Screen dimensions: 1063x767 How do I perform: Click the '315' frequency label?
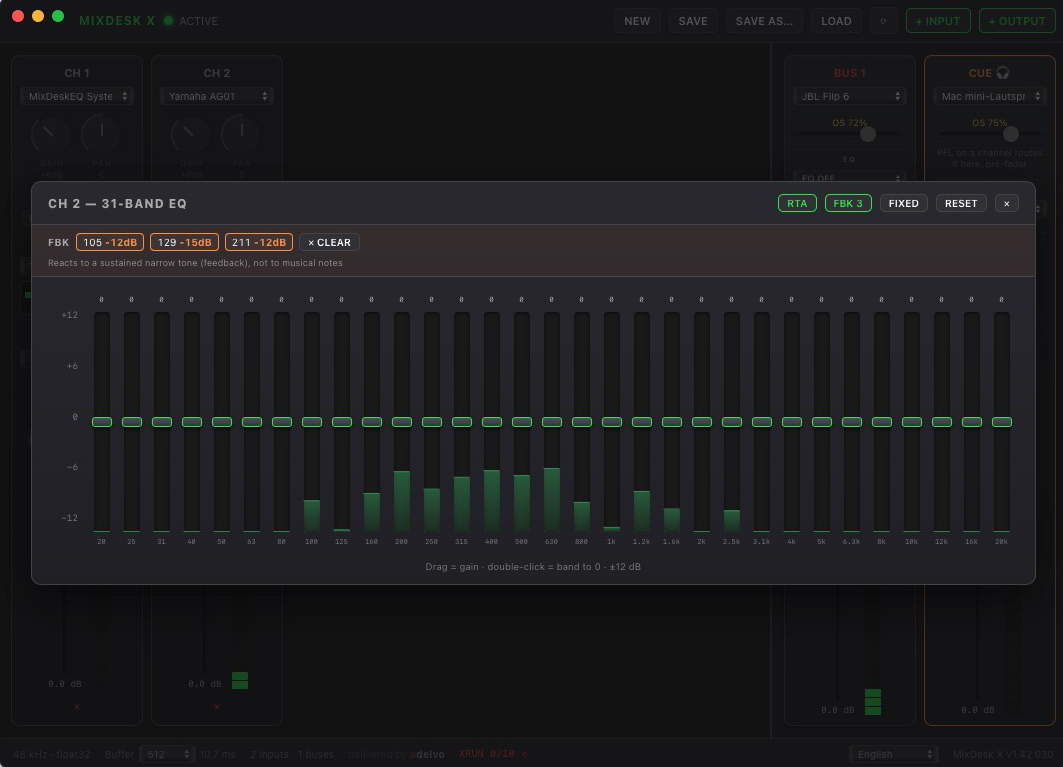point(462,542)
